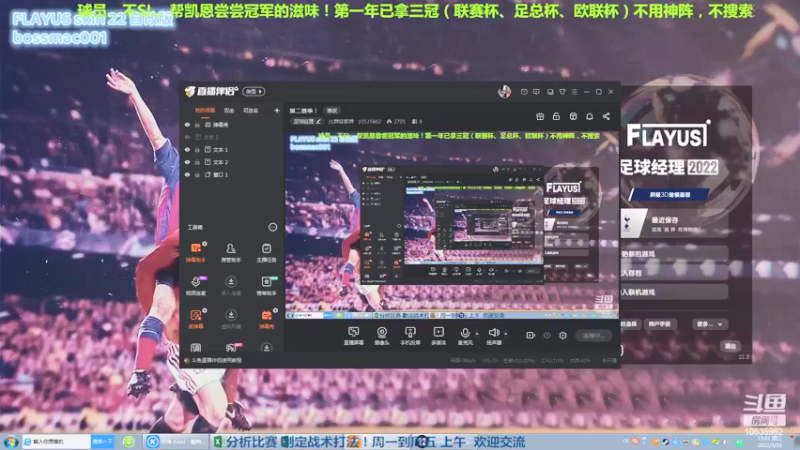The height and width of the screenshot is (450, 800).
Task: Click the 用户手册 button in launcher
Action: click(x=660, y=324)
